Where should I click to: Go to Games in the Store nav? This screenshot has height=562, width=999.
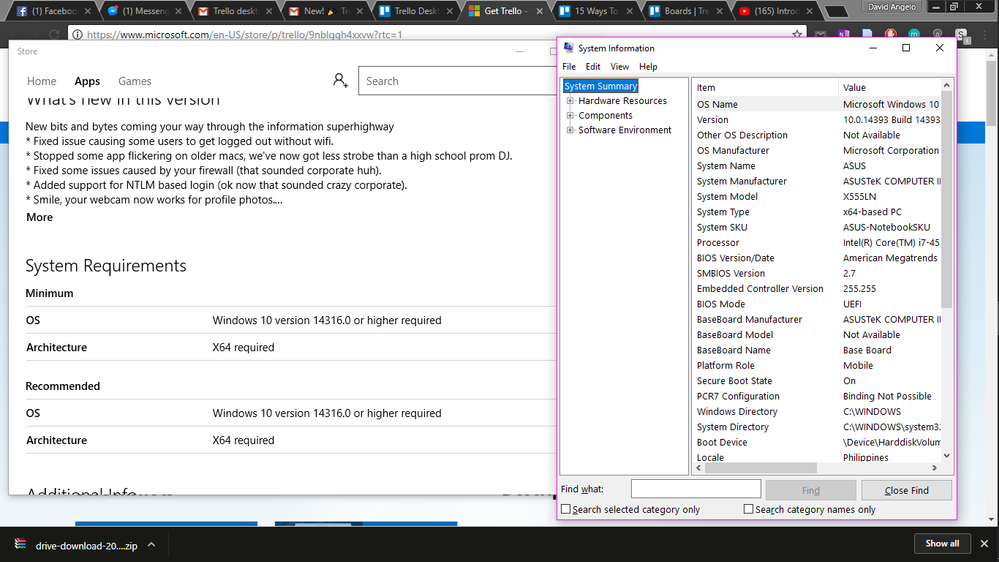(x=134, y=81)
